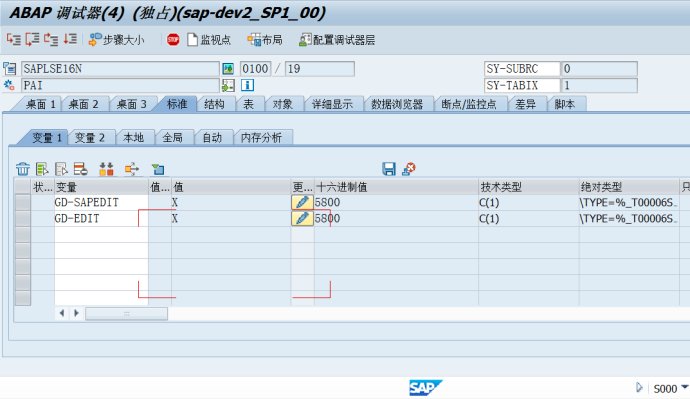
Task: Click the second variable toolbar icon
Action: point(42,168)
